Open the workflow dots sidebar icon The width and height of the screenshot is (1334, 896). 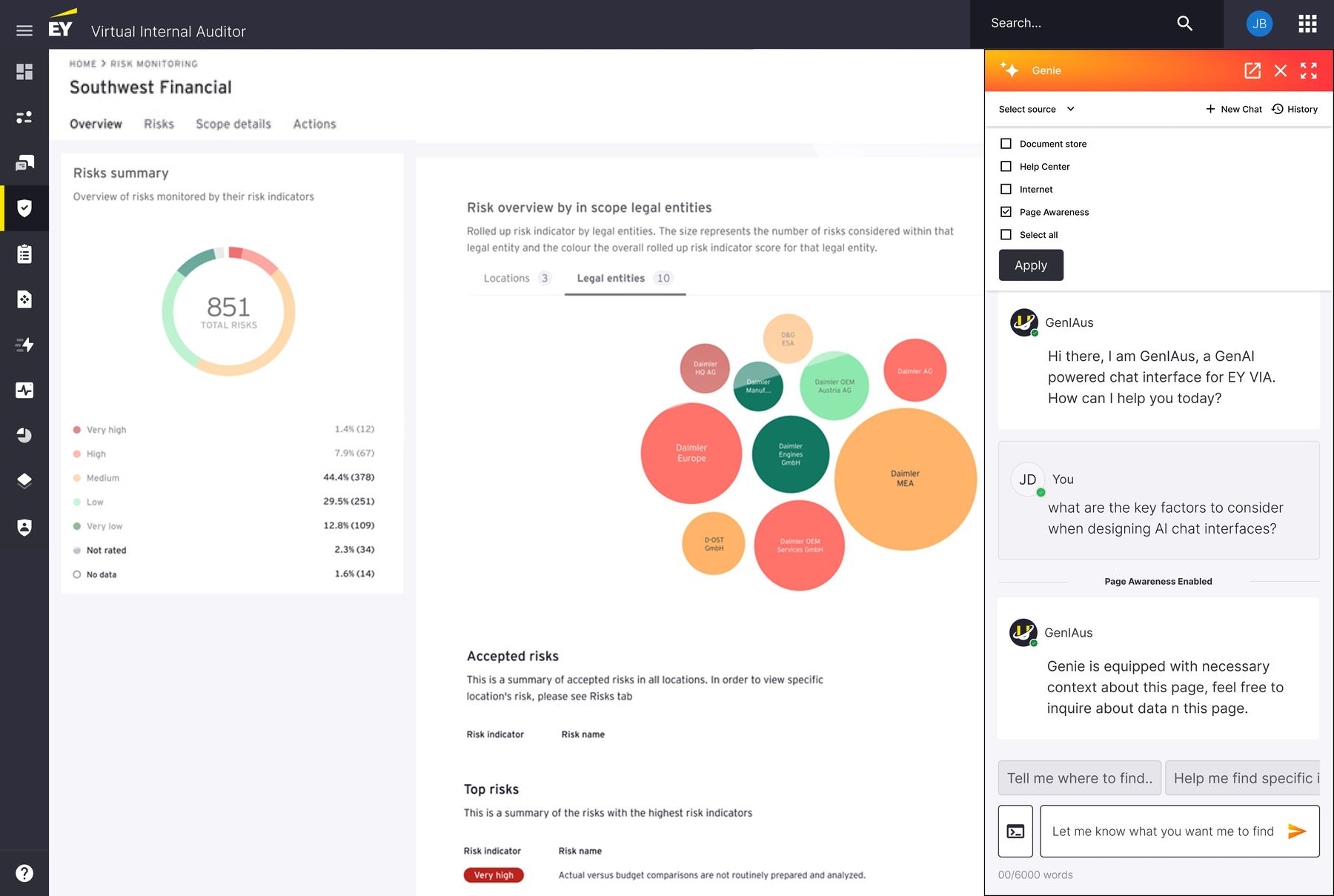(x=24, y=117)
